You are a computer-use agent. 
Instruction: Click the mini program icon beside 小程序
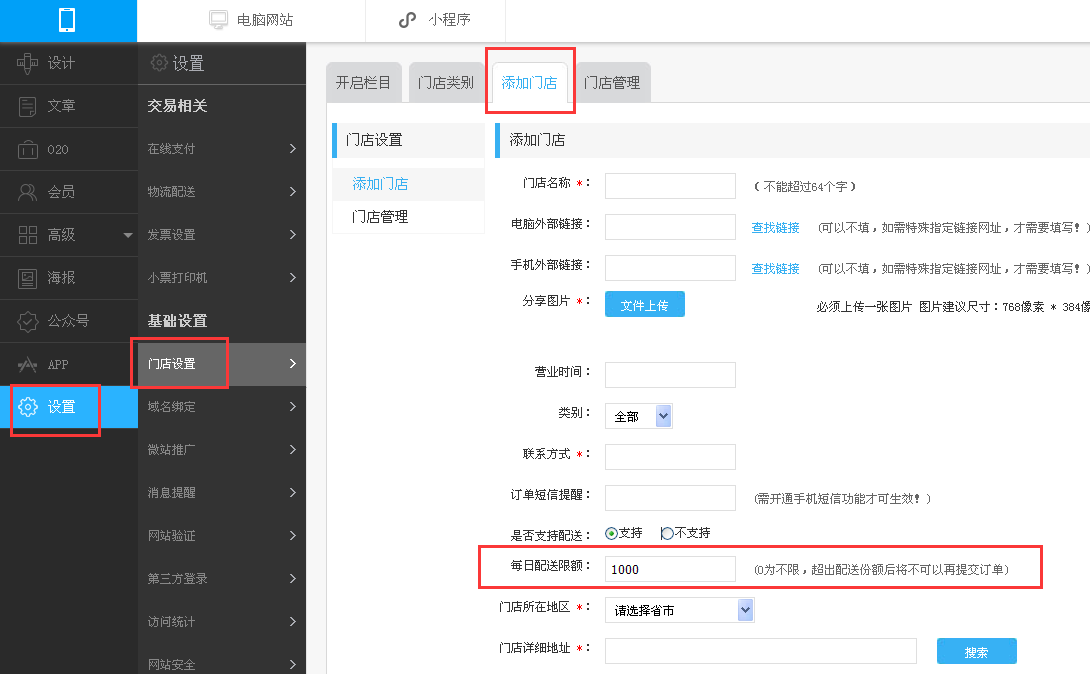coord(407,20)
